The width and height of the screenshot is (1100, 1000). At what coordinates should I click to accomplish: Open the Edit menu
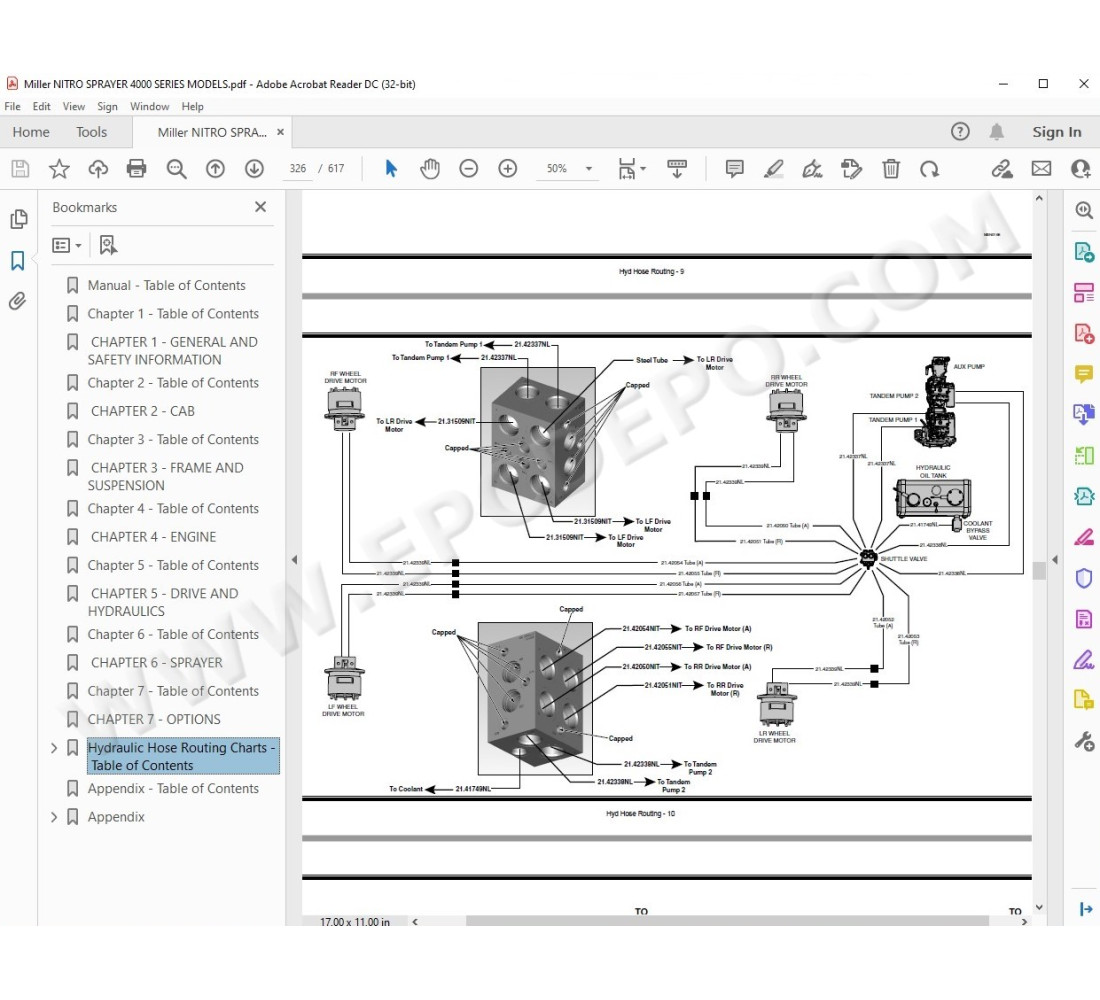tap(41, 106)
